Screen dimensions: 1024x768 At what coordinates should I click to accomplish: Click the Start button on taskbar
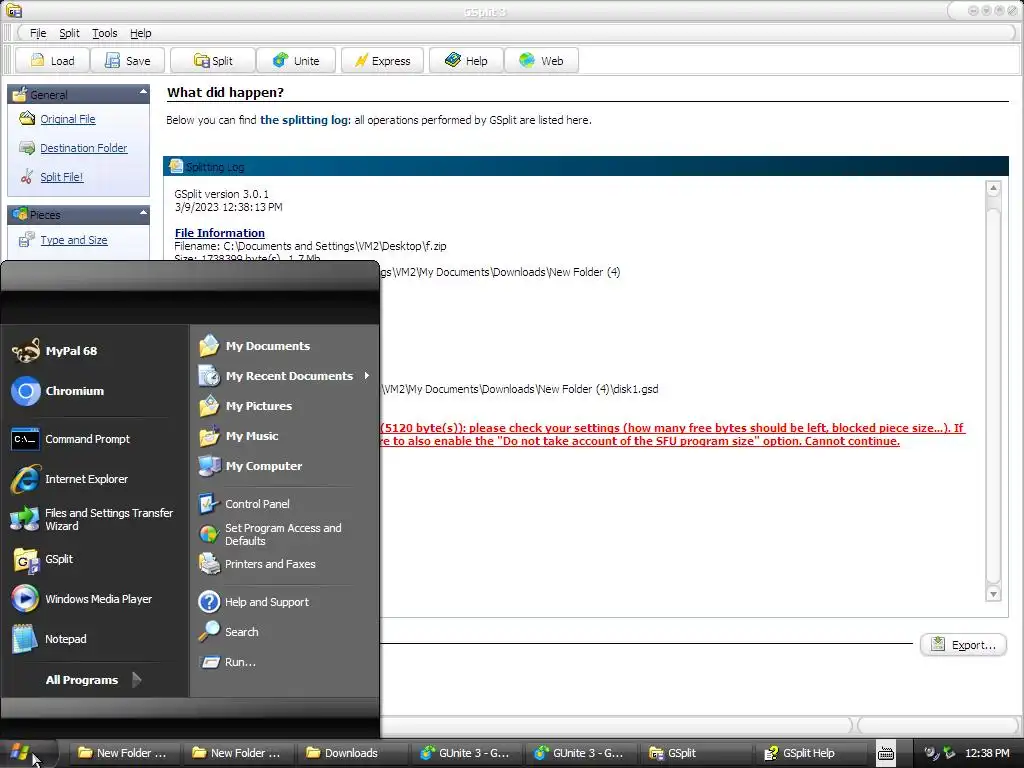click(25, 753)
